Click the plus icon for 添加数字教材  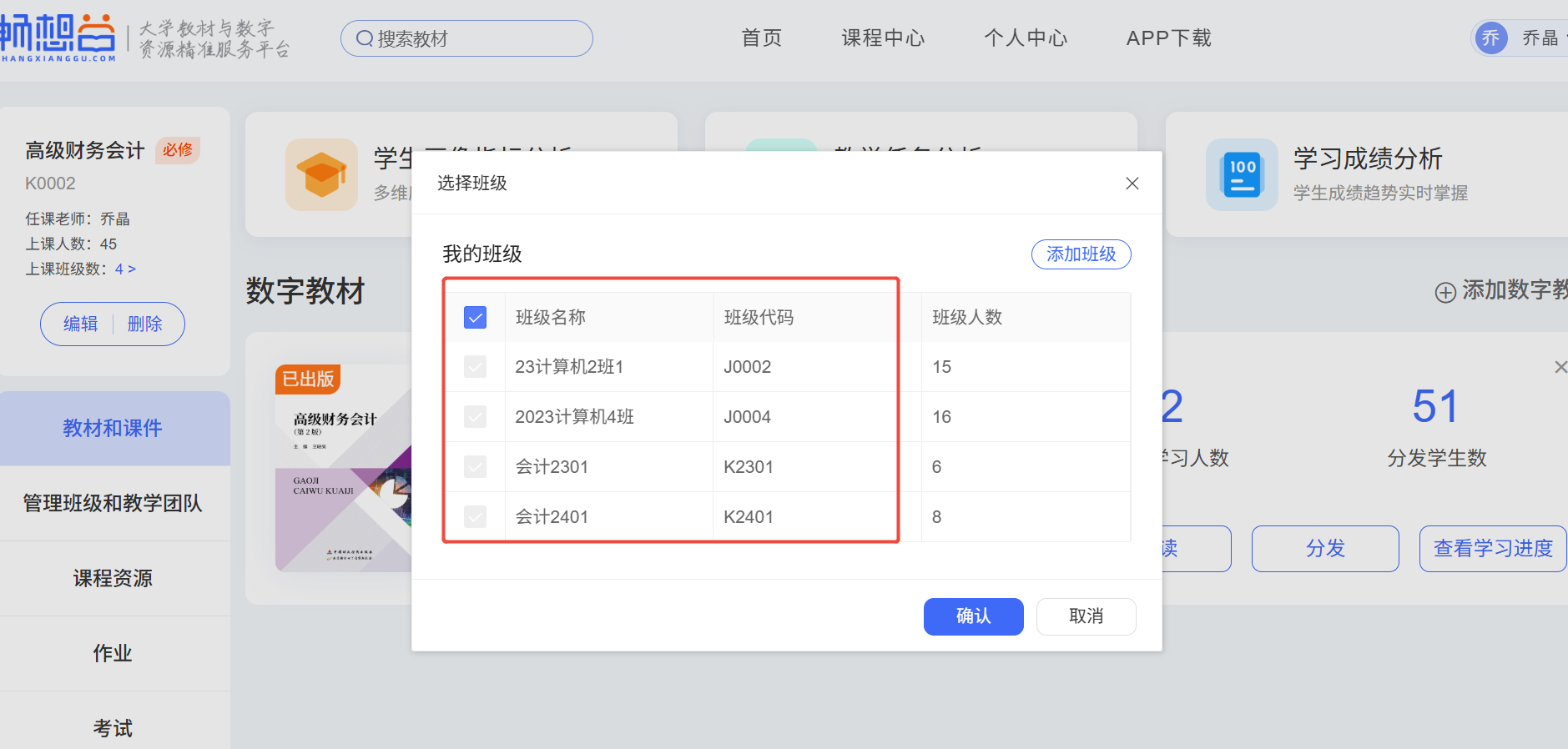click(x=1445, y=292)
